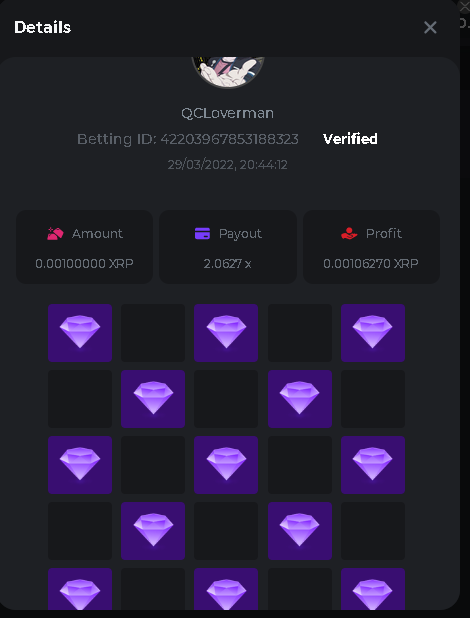Click the Profit 0.00106270 XRP card
Viewport: 470px width, 618px height.
click(371, 247)
